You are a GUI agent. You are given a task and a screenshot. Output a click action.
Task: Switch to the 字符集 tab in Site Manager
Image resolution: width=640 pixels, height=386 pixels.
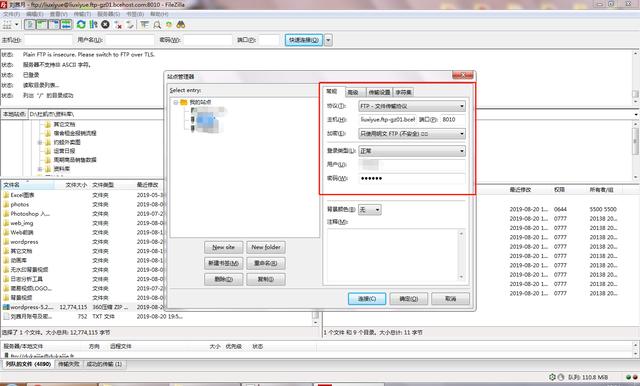coord(403,92)
